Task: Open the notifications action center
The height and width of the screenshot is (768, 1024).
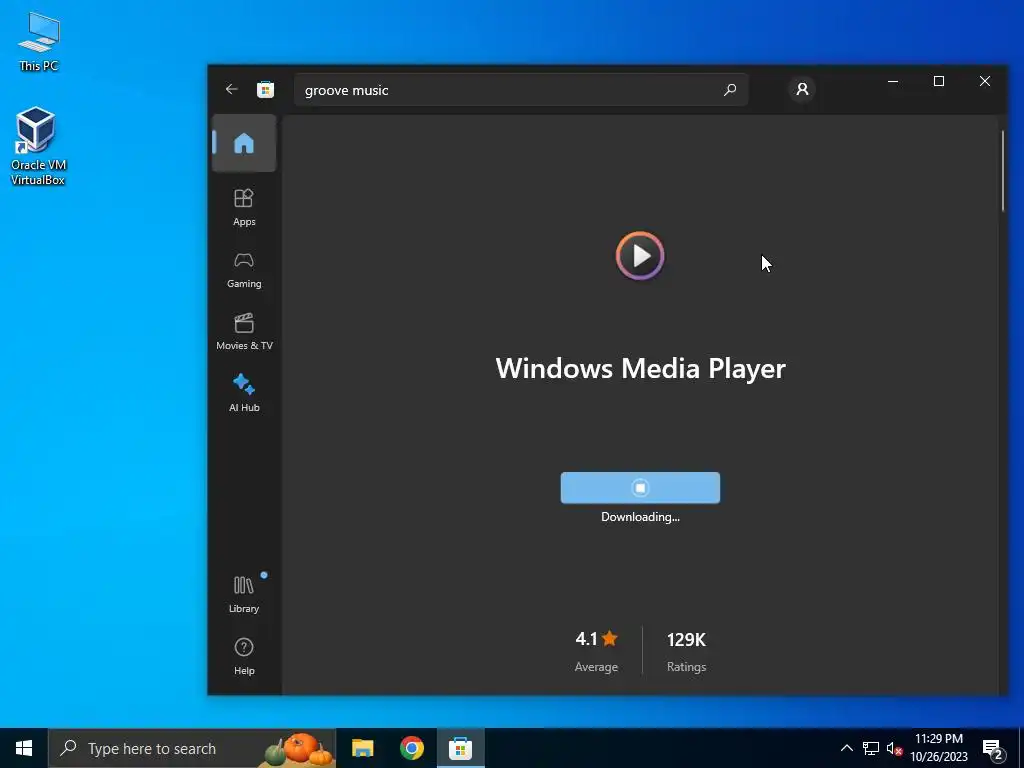Action: point(993,749)
